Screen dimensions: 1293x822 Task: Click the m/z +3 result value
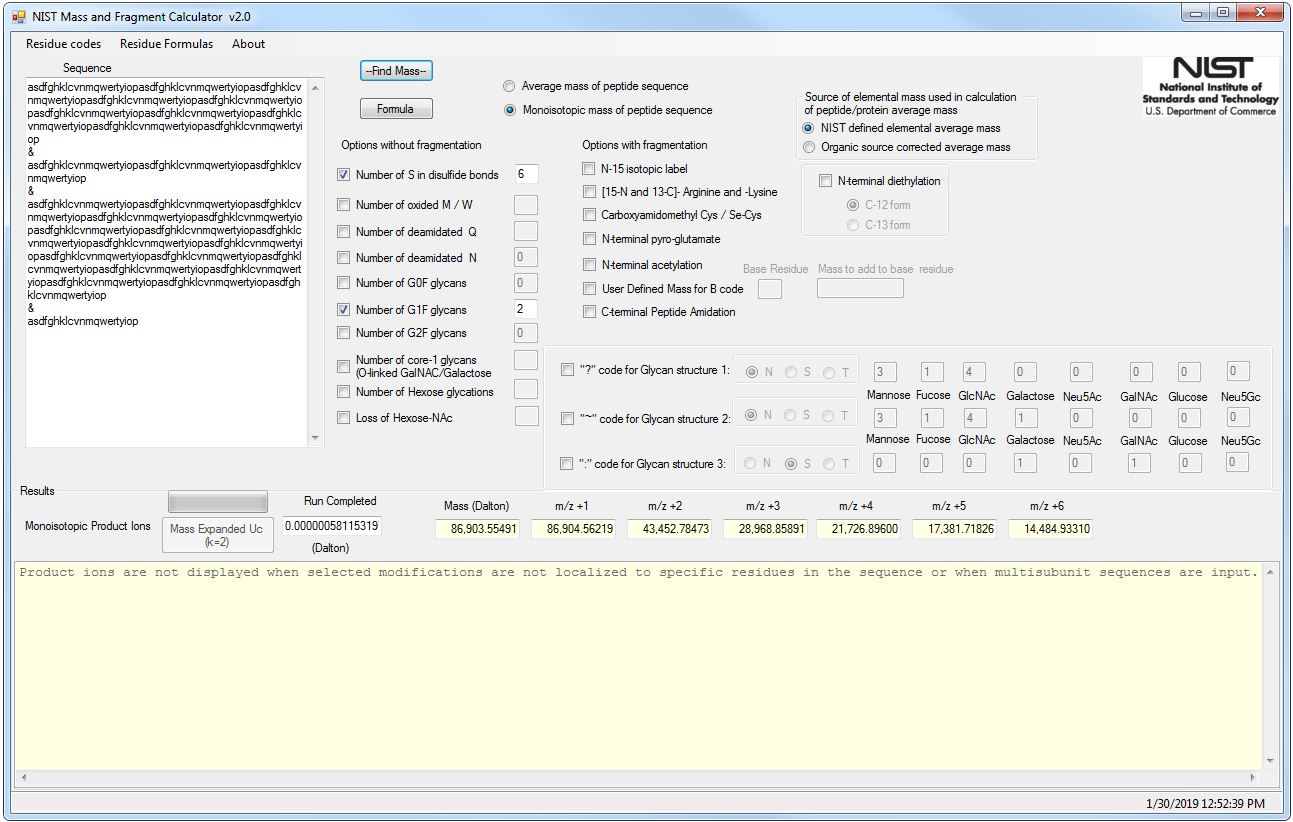pos(765,528)
